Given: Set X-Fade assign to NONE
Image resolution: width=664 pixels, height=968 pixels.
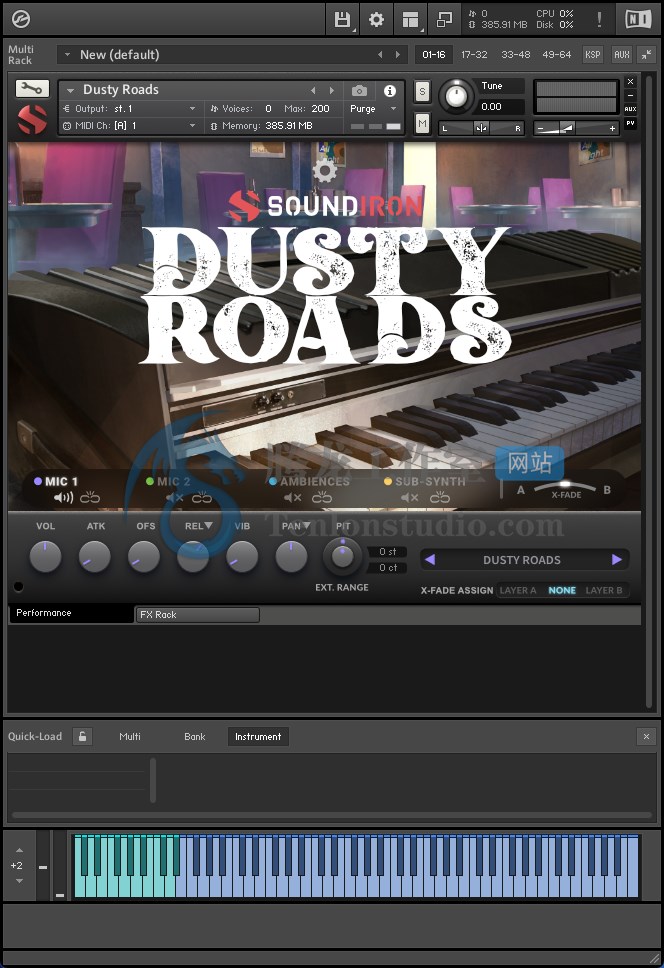Looking at the screenshot, I should pyautogui.click(x=562, y=590).
